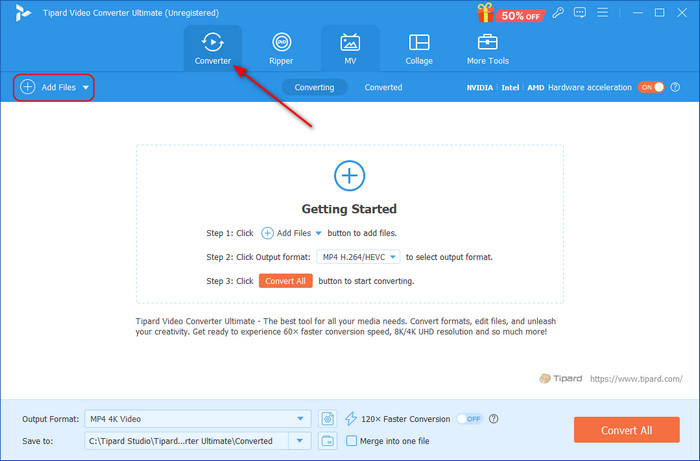This screenshot has width=700, height=461.
Task: Open the MP4 H.264/HEVC format dropdown
Action: click(x=358, y=257)
